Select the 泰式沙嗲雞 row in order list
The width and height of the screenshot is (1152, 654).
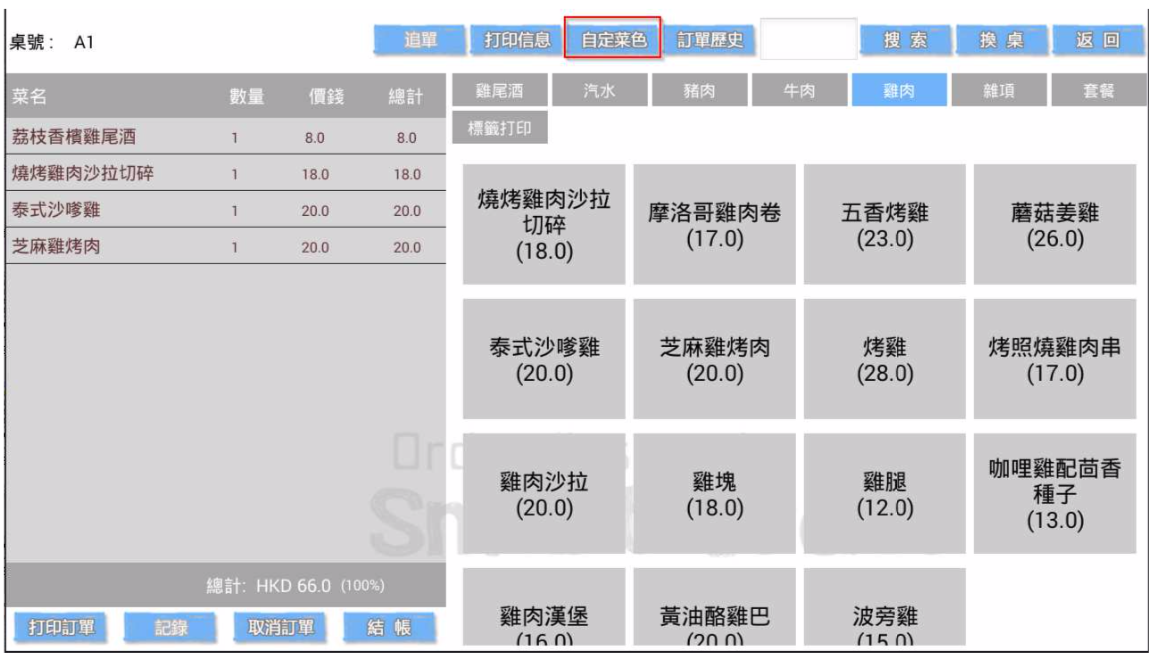[x=226, y=210]
